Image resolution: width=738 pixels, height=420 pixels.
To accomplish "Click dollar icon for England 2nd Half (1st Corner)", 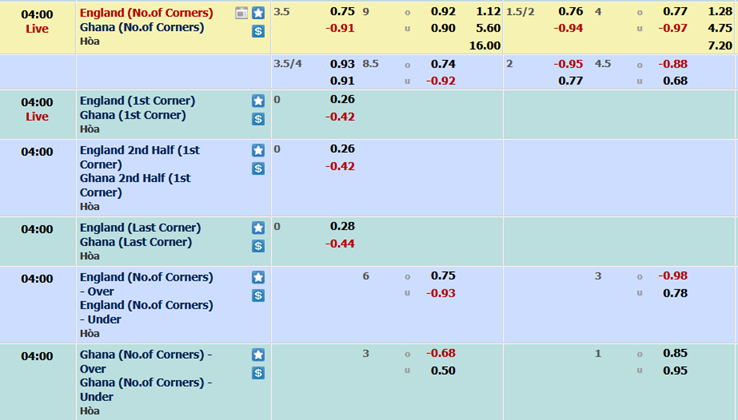I will [x=258, y=168].
